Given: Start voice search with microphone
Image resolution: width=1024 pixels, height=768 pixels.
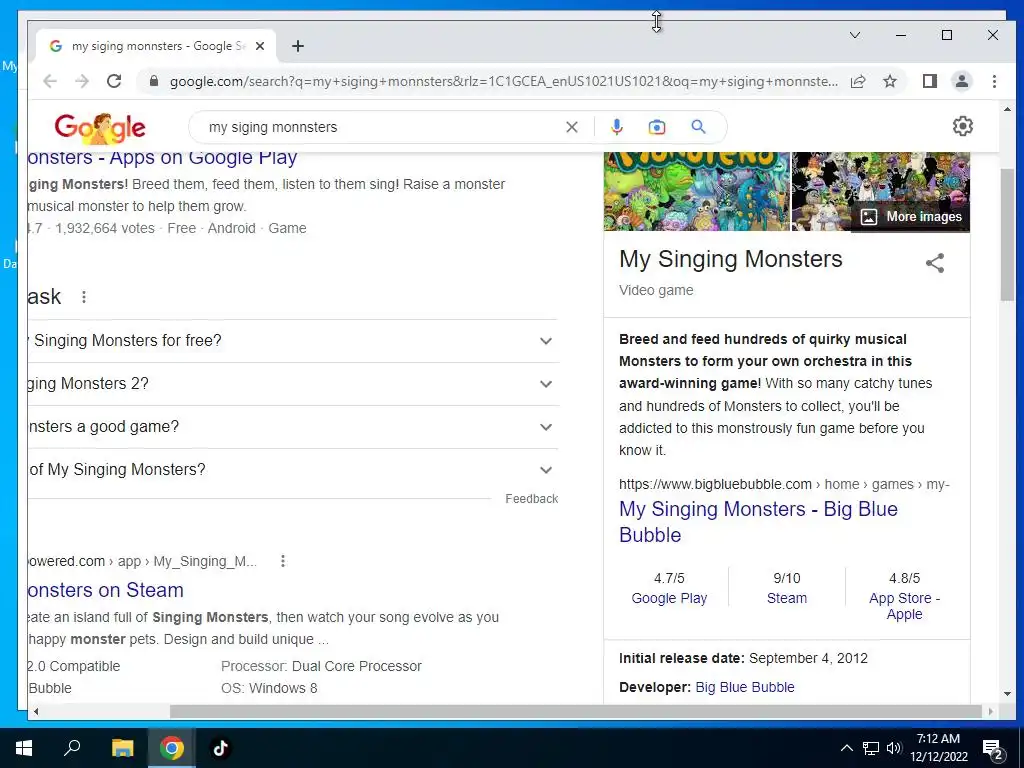Looking at the screenshot, I should coord(616,127).
